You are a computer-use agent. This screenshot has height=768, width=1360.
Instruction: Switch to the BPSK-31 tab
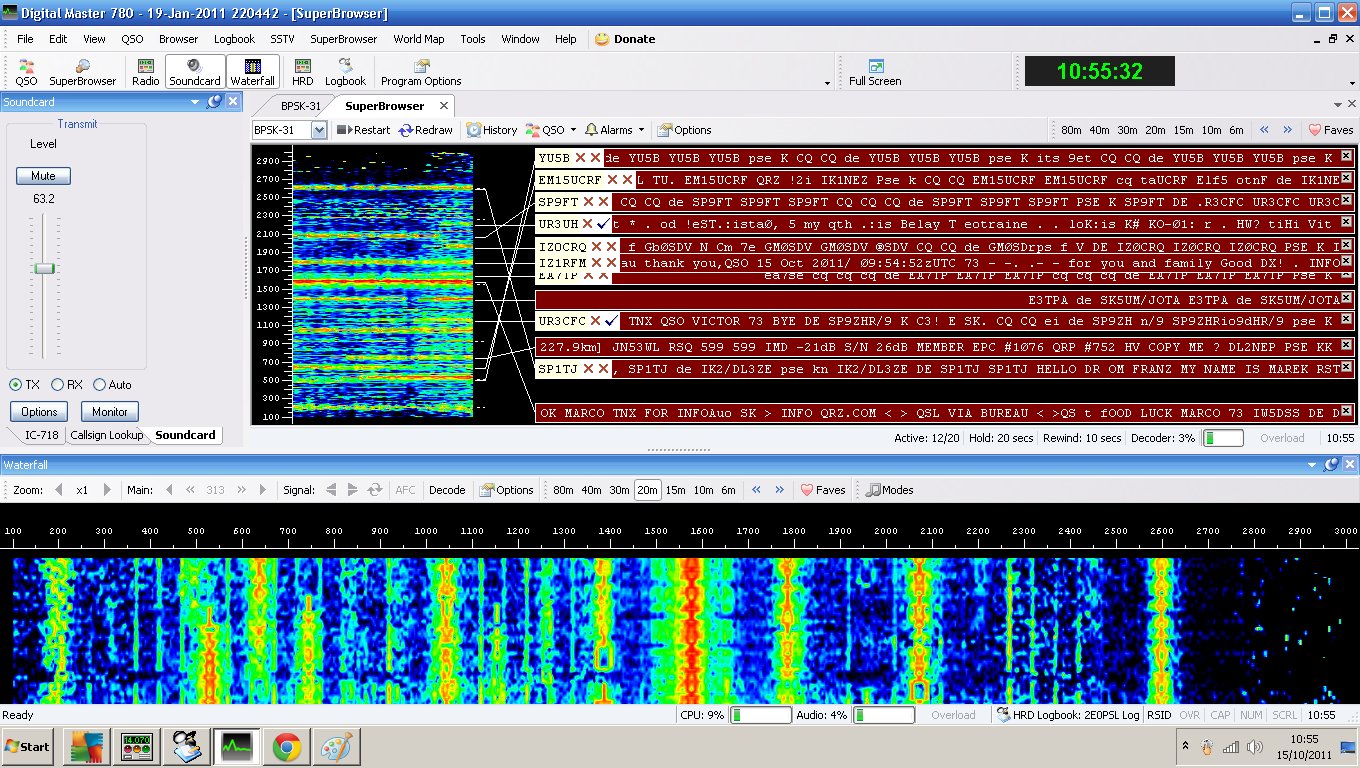(300, 105)
